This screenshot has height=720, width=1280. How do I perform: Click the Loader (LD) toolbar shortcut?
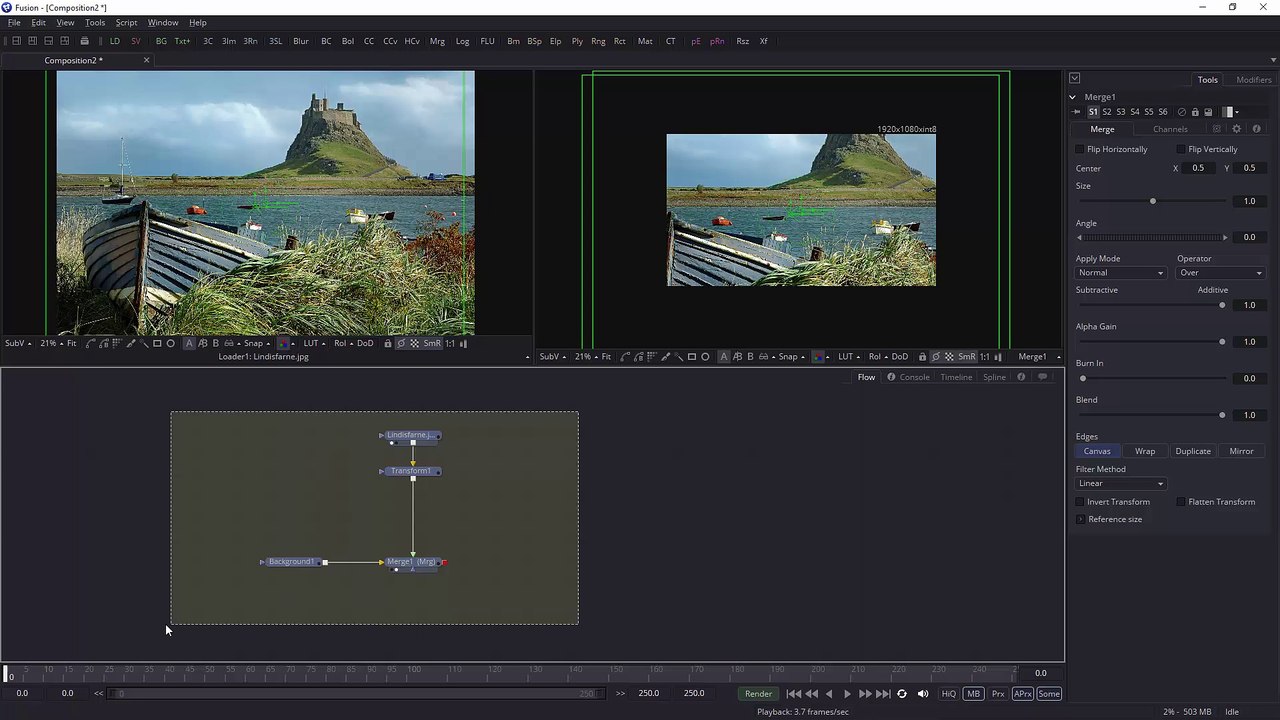pos(114,41)
